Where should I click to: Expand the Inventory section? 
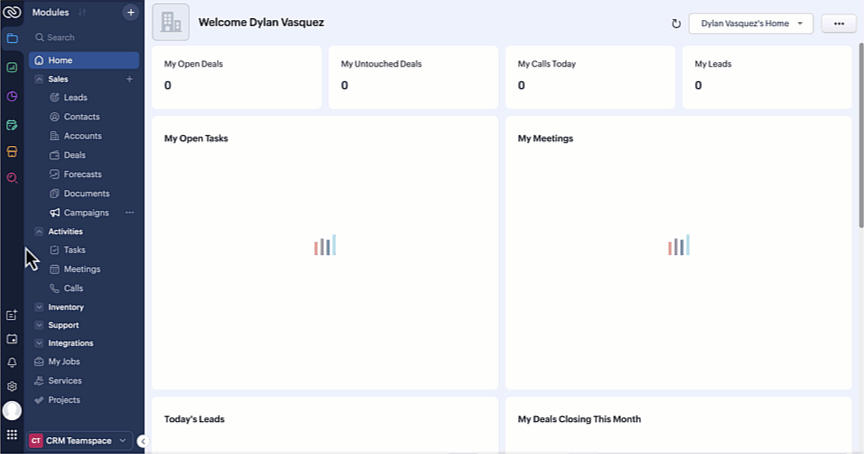tap(39, 307)
